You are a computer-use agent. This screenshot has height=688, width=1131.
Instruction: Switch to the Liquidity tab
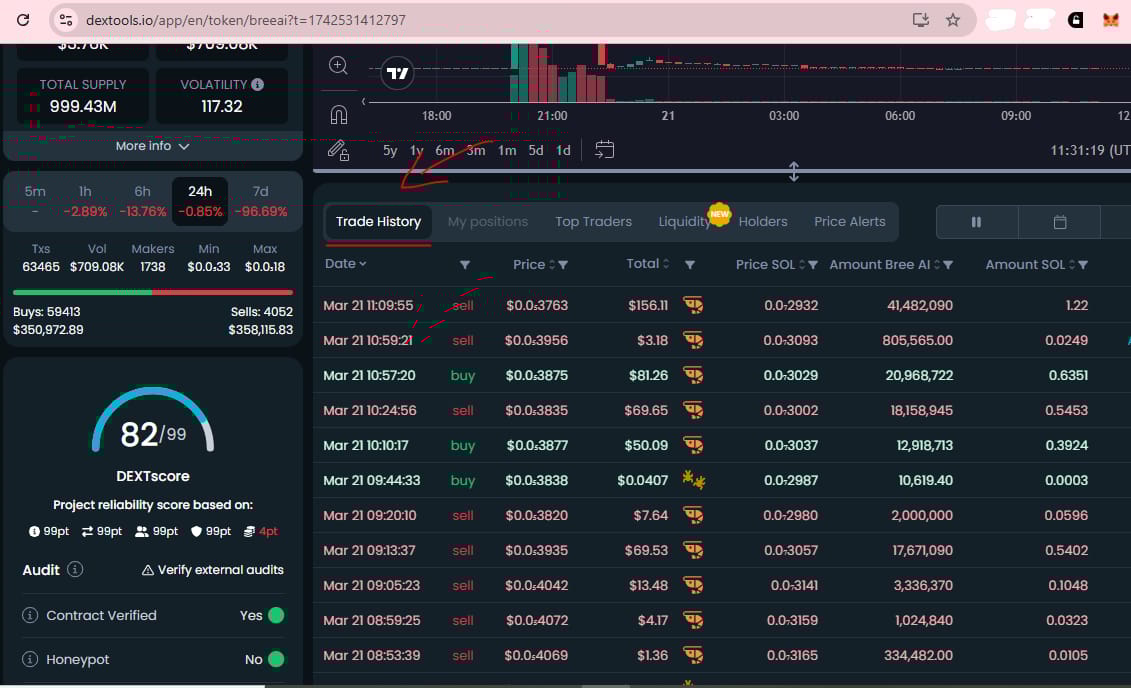click(x=684, y=221)
